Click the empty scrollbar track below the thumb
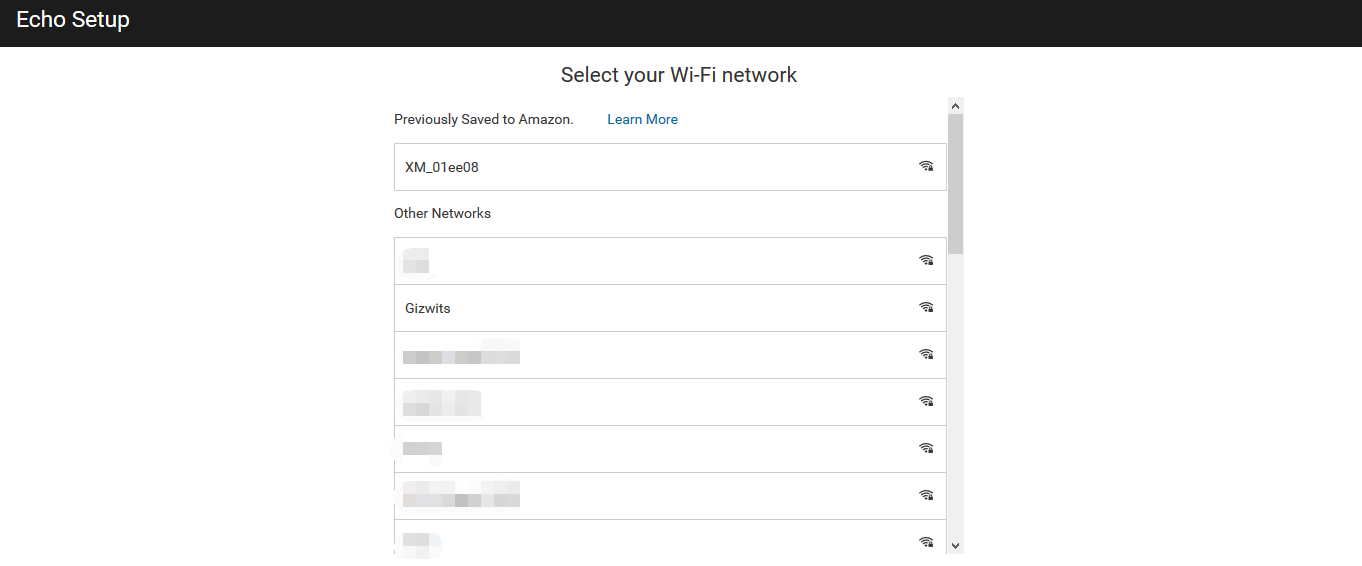This screenshot has height=566, width=1362. [x=955, y=400]
